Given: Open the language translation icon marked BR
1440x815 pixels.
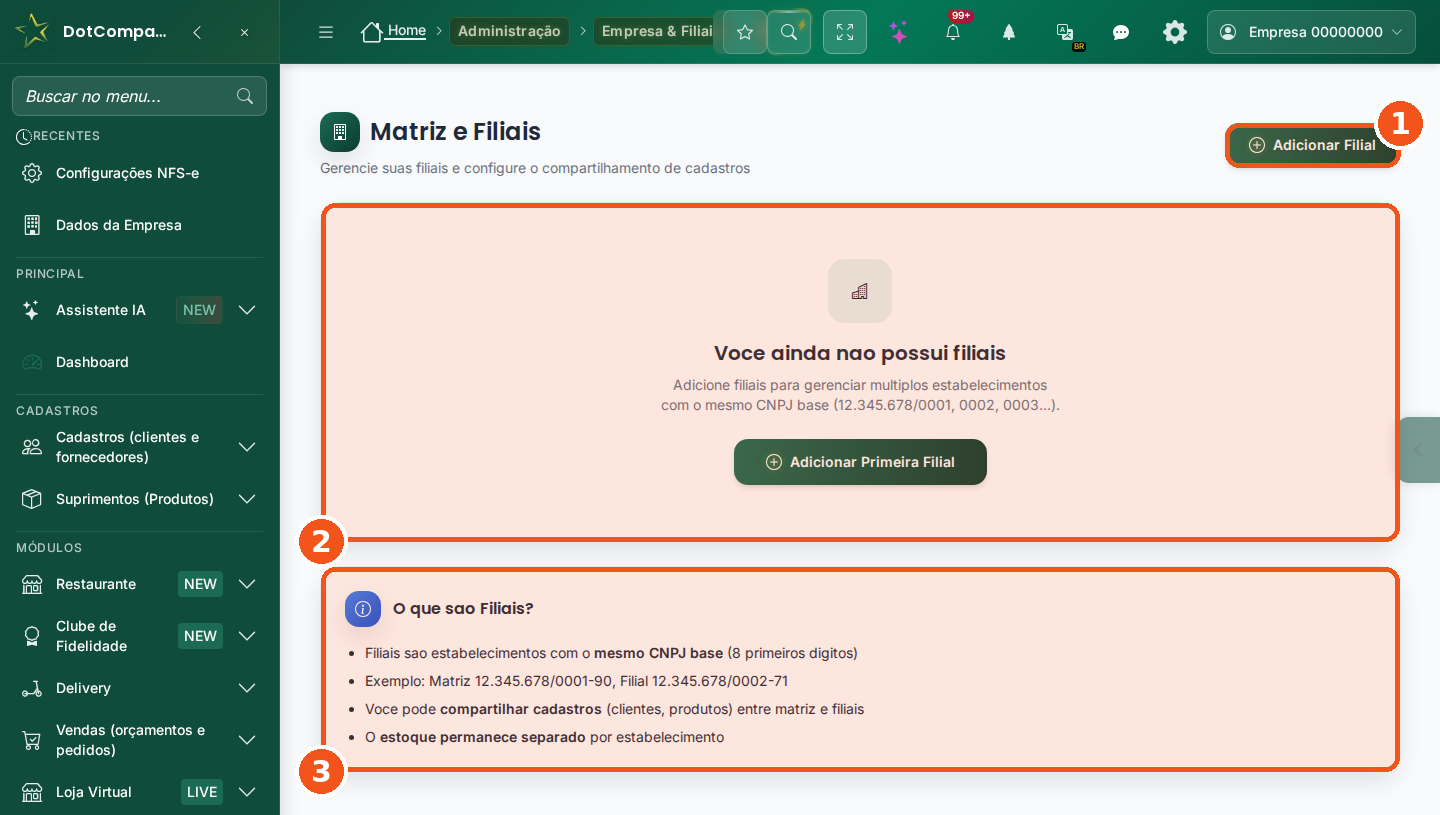Looking at the screenshot, I should point(1065,33).
